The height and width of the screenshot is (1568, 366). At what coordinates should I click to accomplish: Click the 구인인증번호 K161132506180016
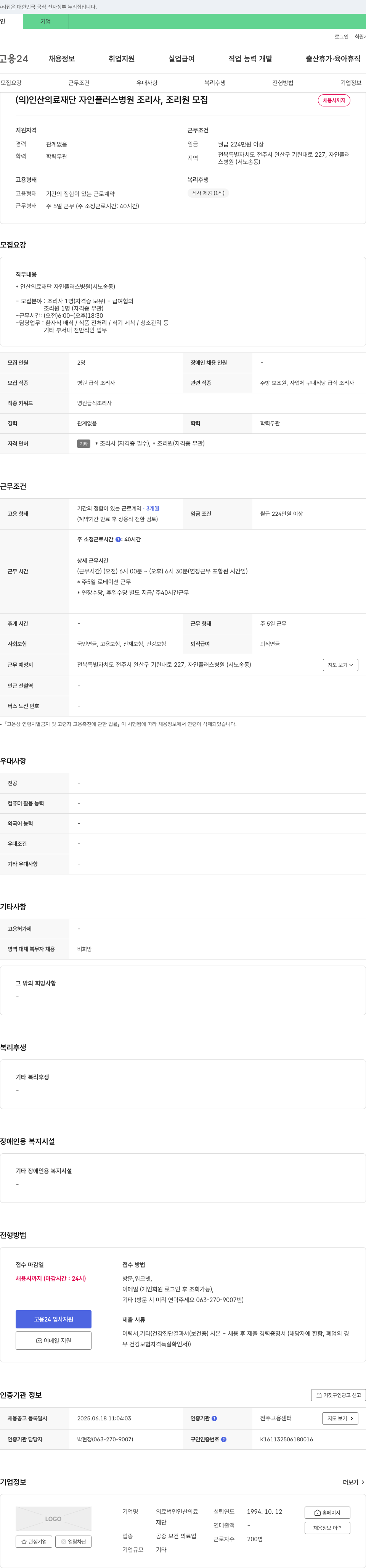pyautogui.click(x=286, y=1439)
